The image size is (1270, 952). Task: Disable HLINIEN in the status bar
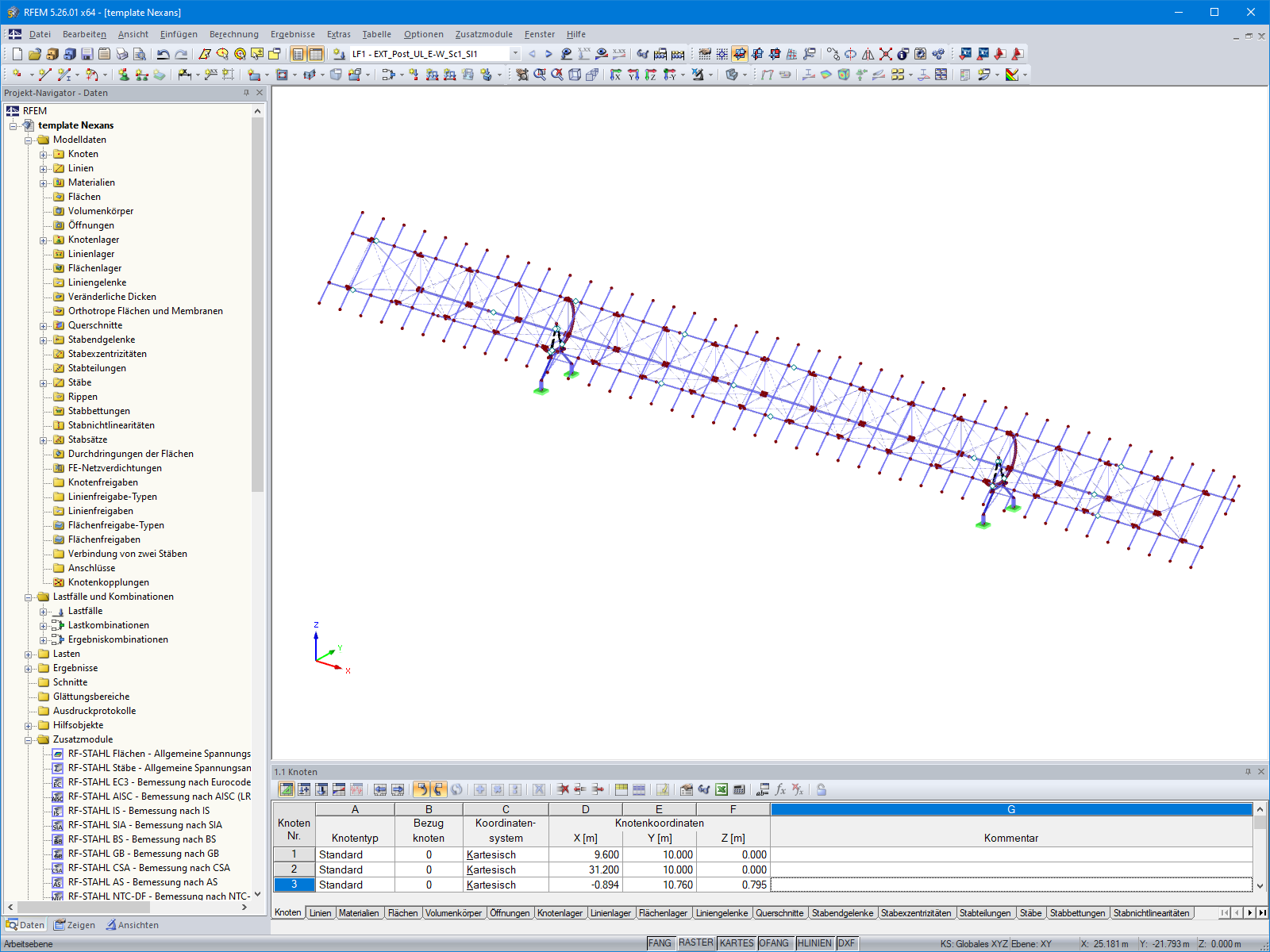point(814,943)
